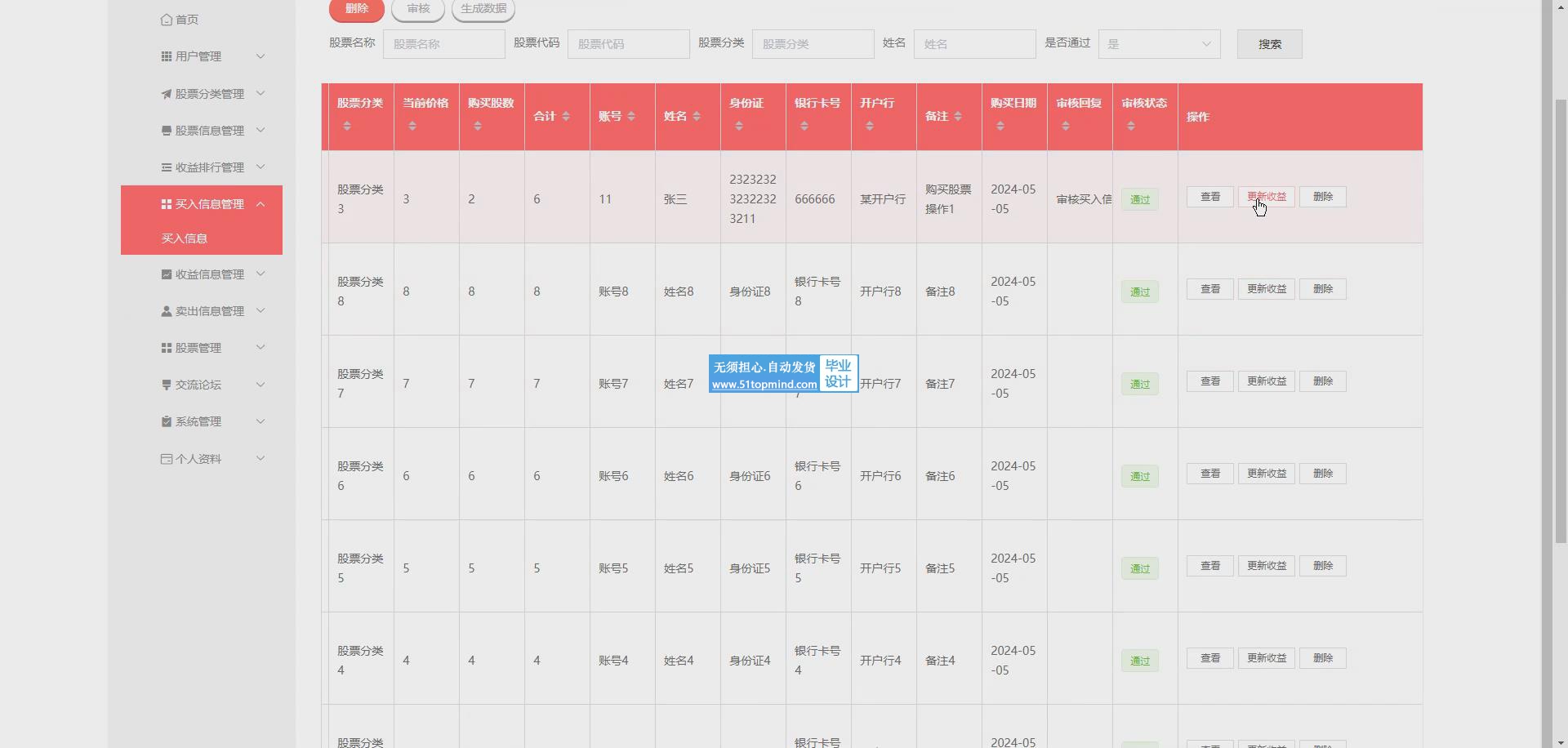The width and height of the screenshot is (1568, 748).
Task: Sort by 股票分类 column arrows
Action: point(347,126)
